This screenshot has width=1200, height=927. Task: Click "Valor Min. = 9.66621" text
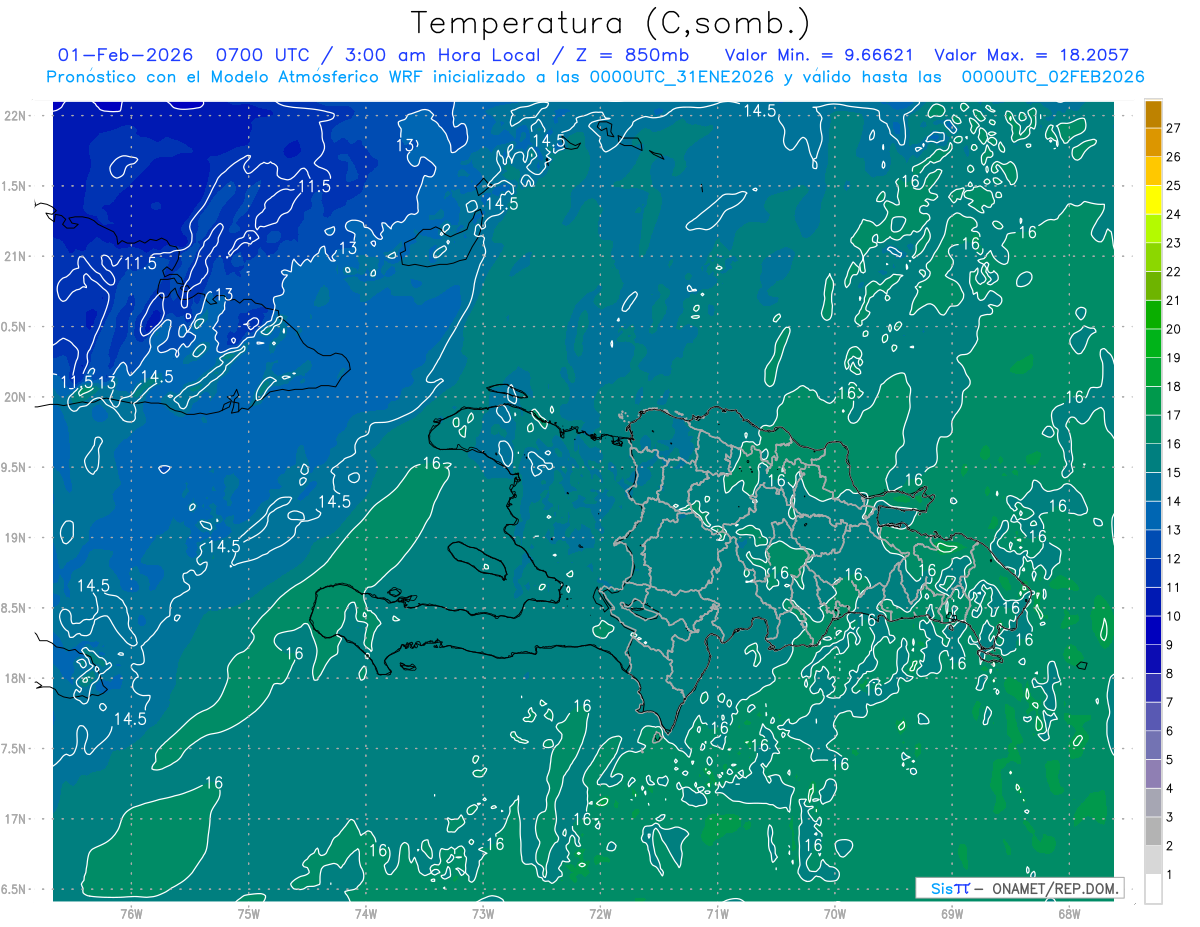[x=821, y=55]
